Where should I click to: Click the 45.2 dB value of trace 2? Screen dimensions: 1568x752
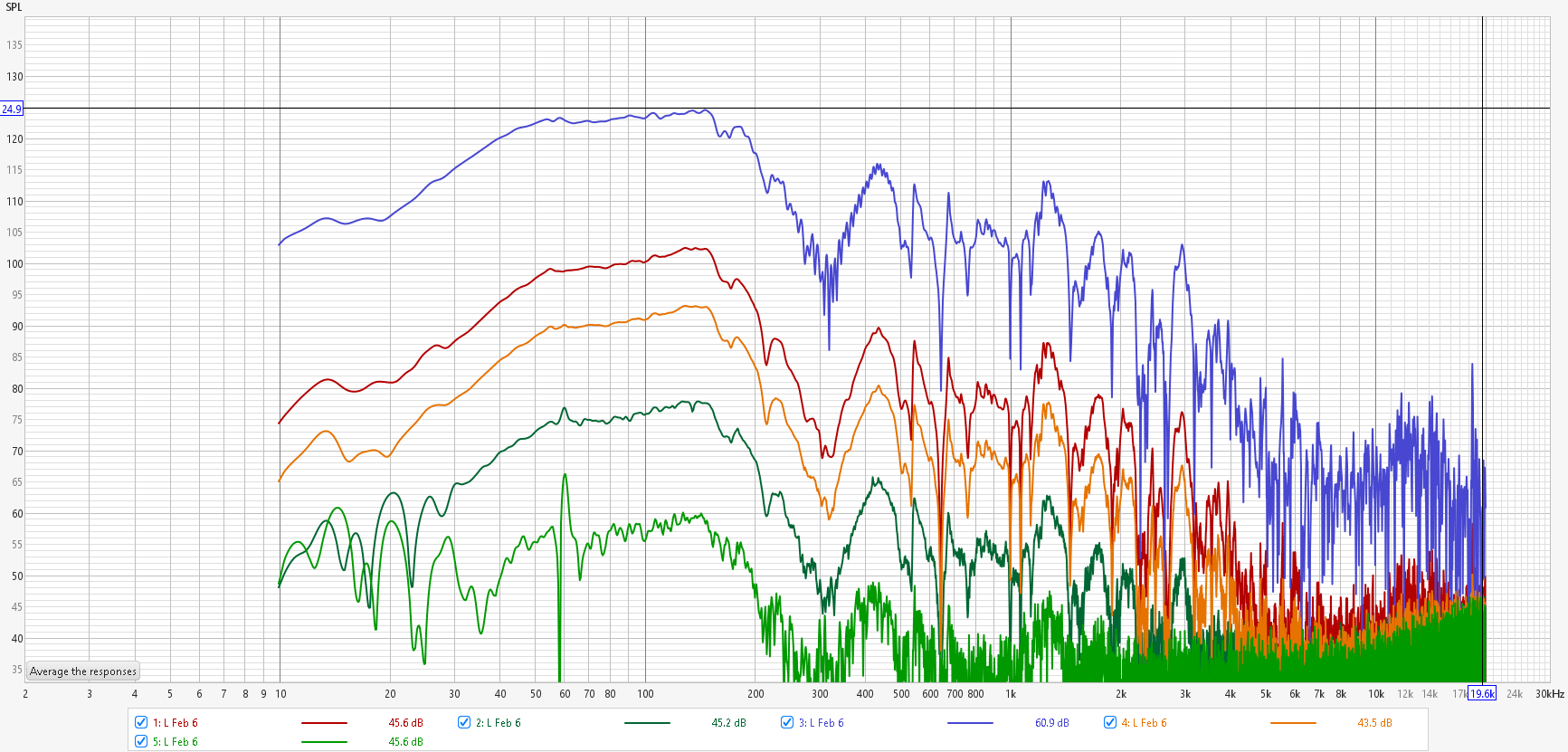[728, 723]
